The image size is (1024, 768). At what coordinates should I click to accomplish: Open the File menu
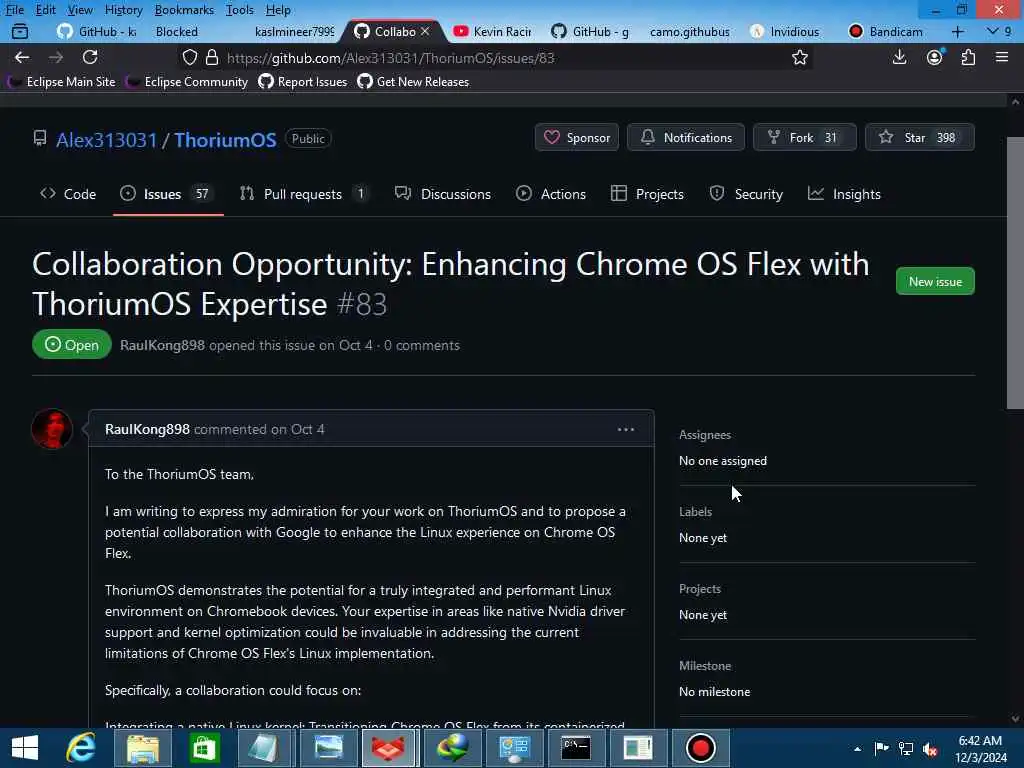(x=14, y=10)
